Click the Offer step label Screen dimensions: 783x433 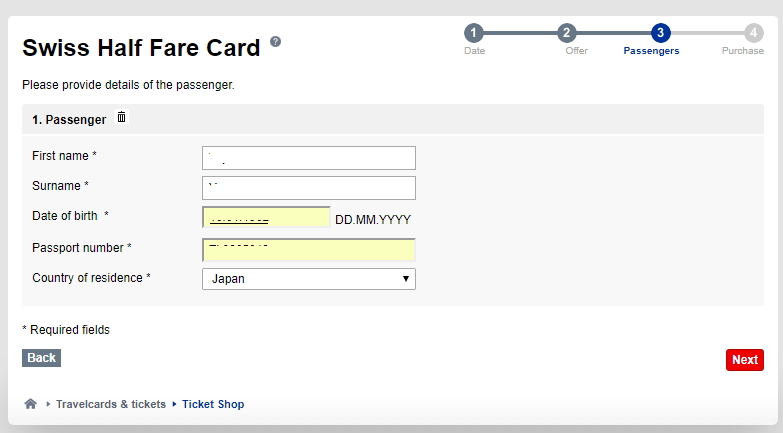(576, 51)
